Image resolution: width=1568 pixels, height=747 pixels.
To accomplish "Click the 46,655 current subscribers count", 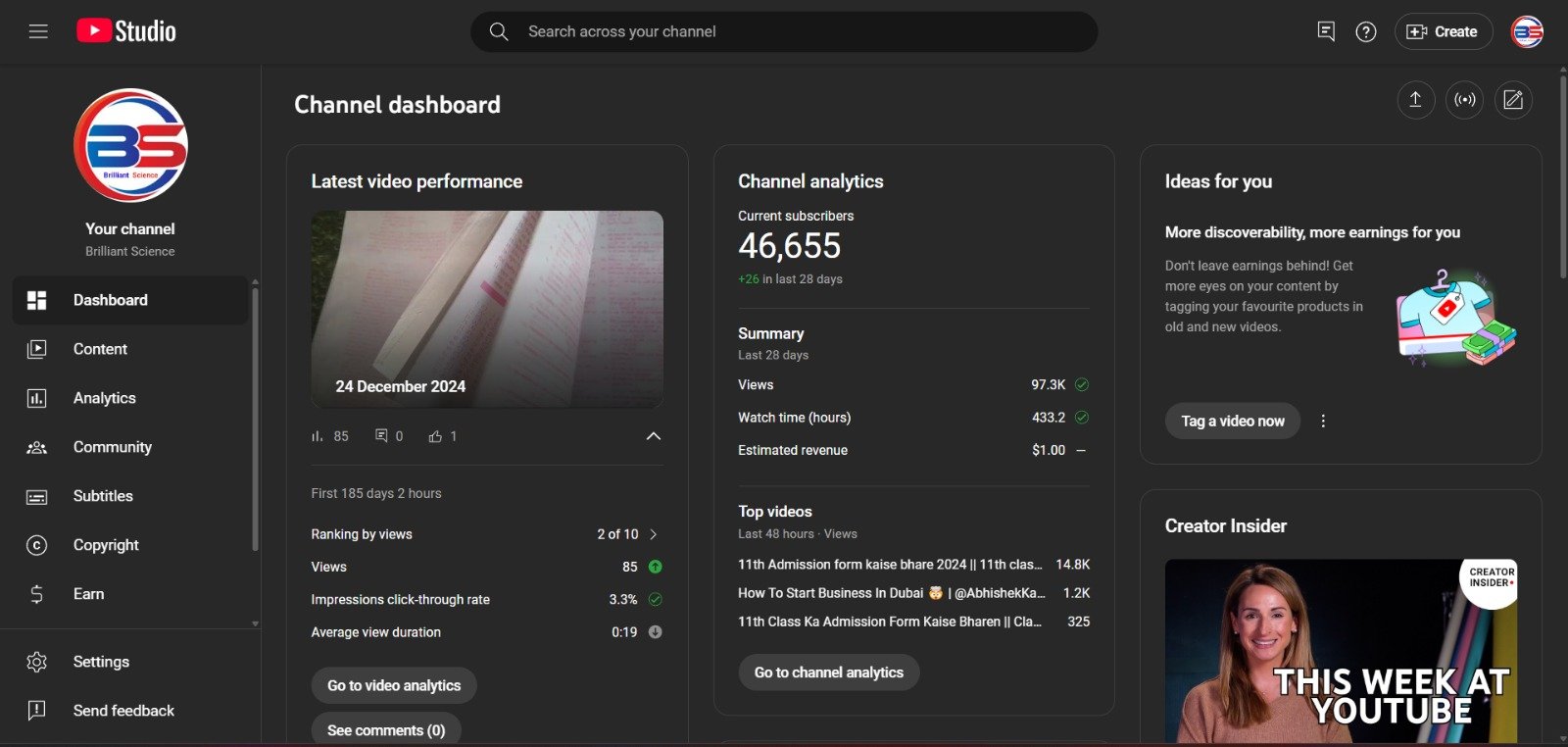I will point(790,246).
